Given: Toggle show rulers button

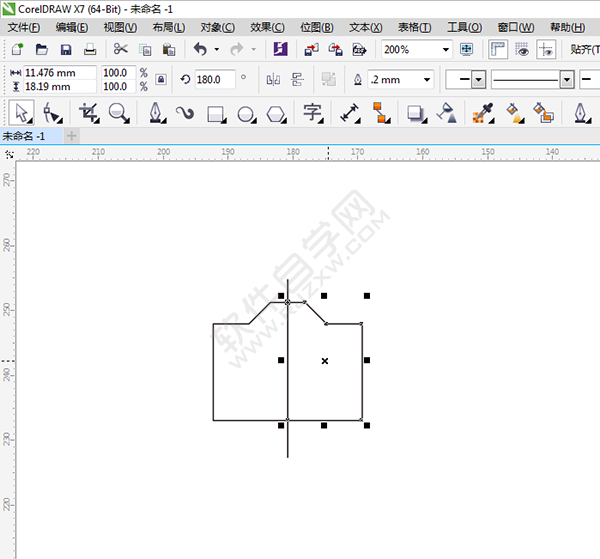Looking at the screenshot, I should [x=498, y=49].
